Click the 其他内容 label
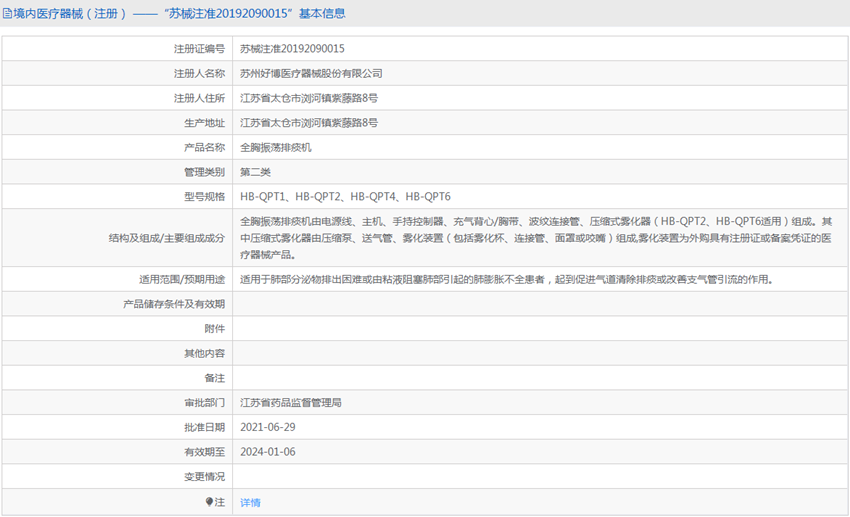850x517 pixels. coord(204,353)
